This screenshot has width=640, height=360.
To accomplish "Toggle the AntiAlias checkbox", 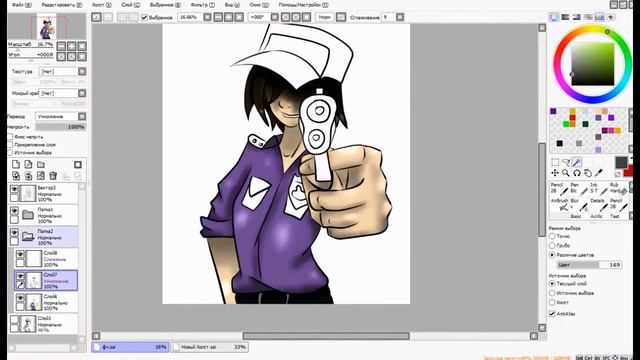I will [552, 313].
